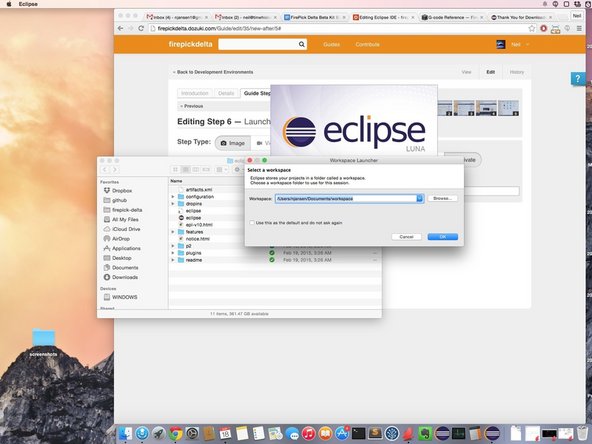Expand the readme folder in Finder
The width and height of the screenshot is (592, 444).
173,260
